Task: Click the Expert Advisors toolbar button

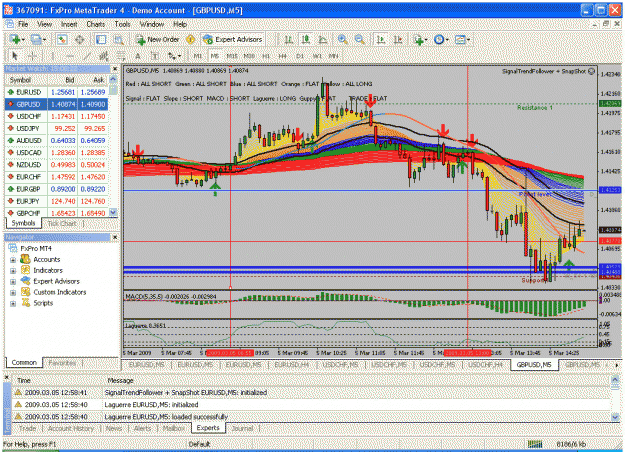Action: click(x=233, y=39)
